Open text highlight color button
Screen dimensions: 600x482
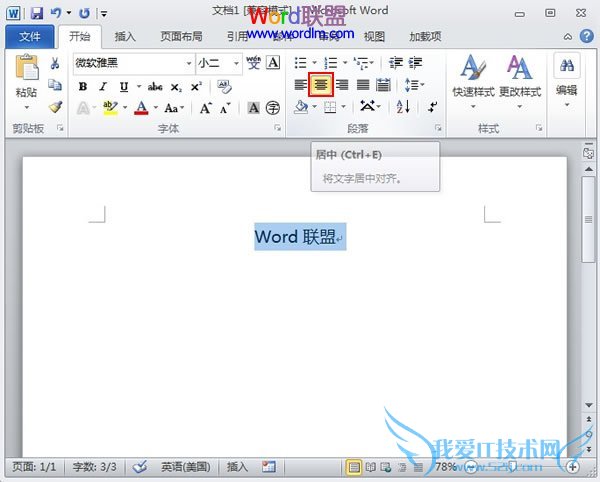[110, 108]
